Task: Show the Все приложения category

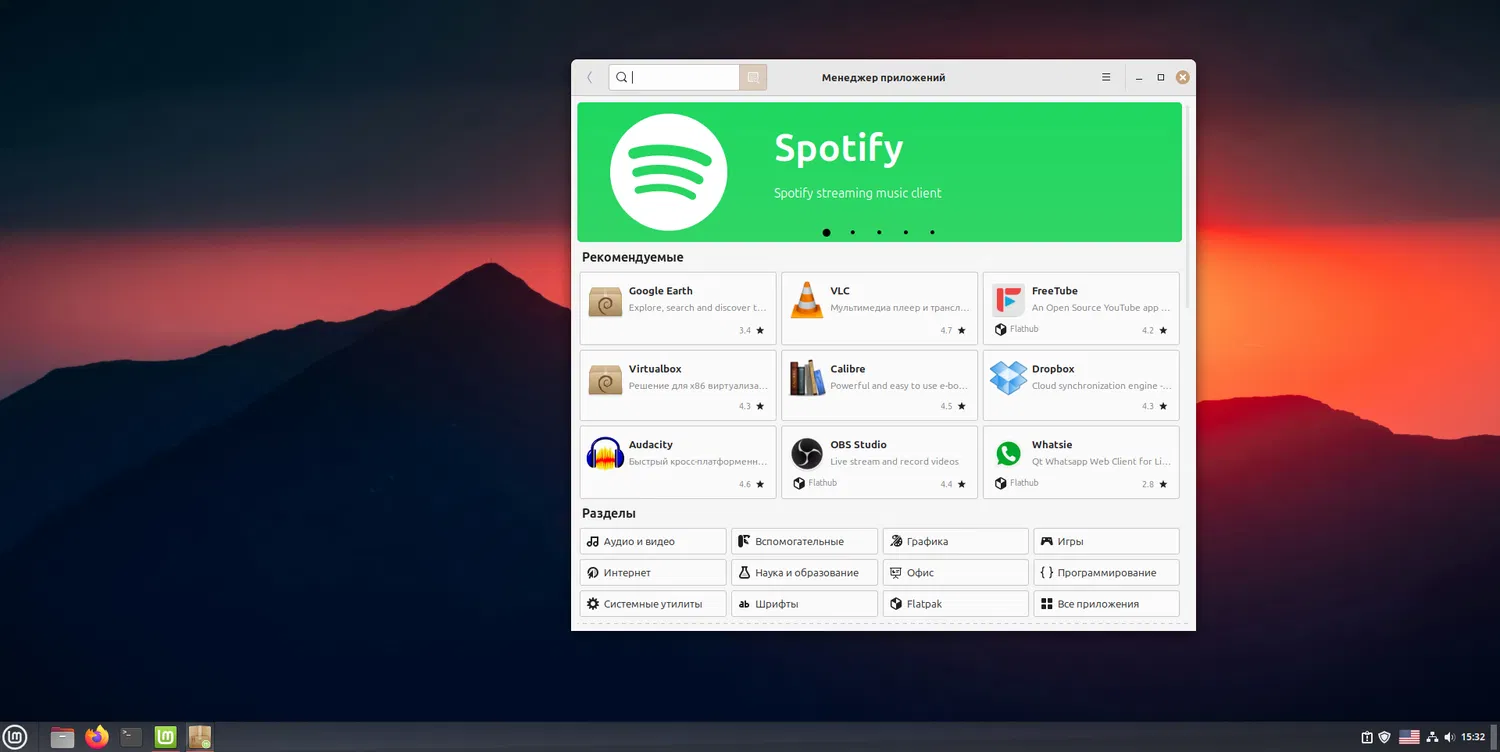Action: point(1106,604)
